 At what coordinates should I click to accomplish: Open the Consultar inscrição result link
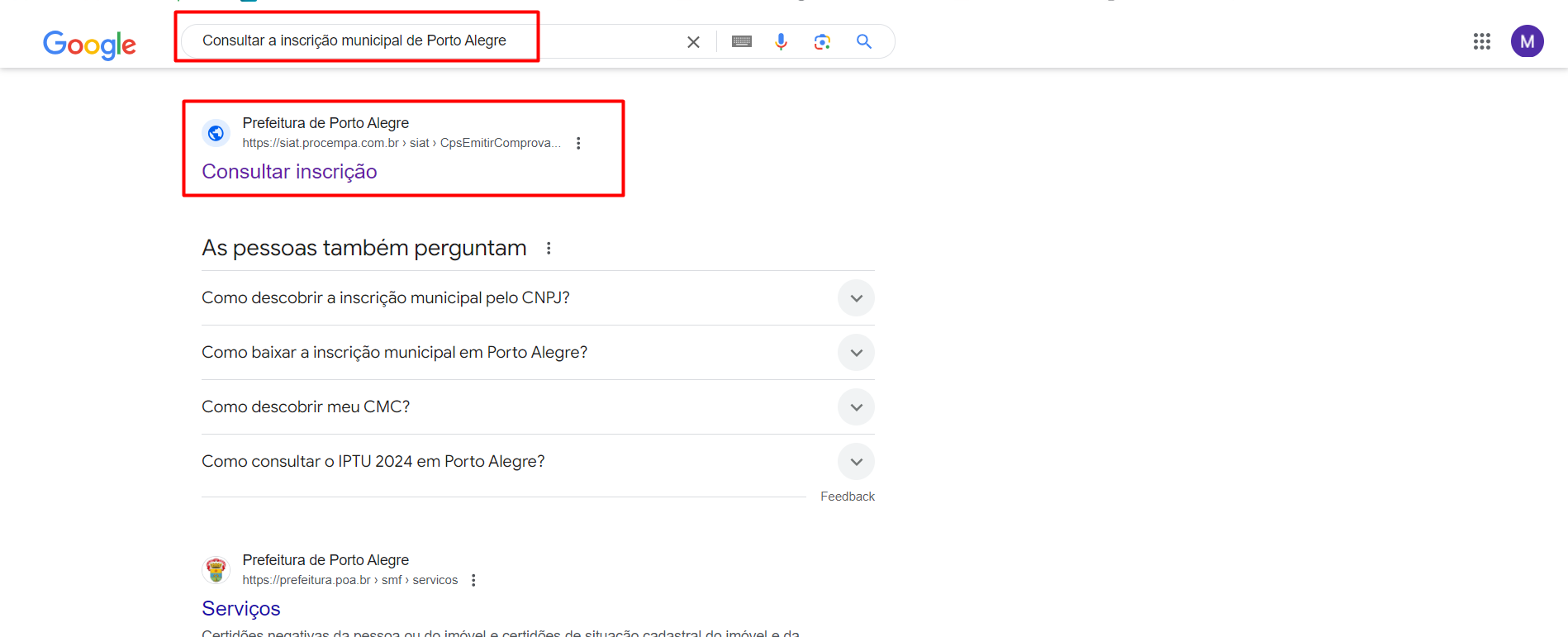click(x=289, y=172)
